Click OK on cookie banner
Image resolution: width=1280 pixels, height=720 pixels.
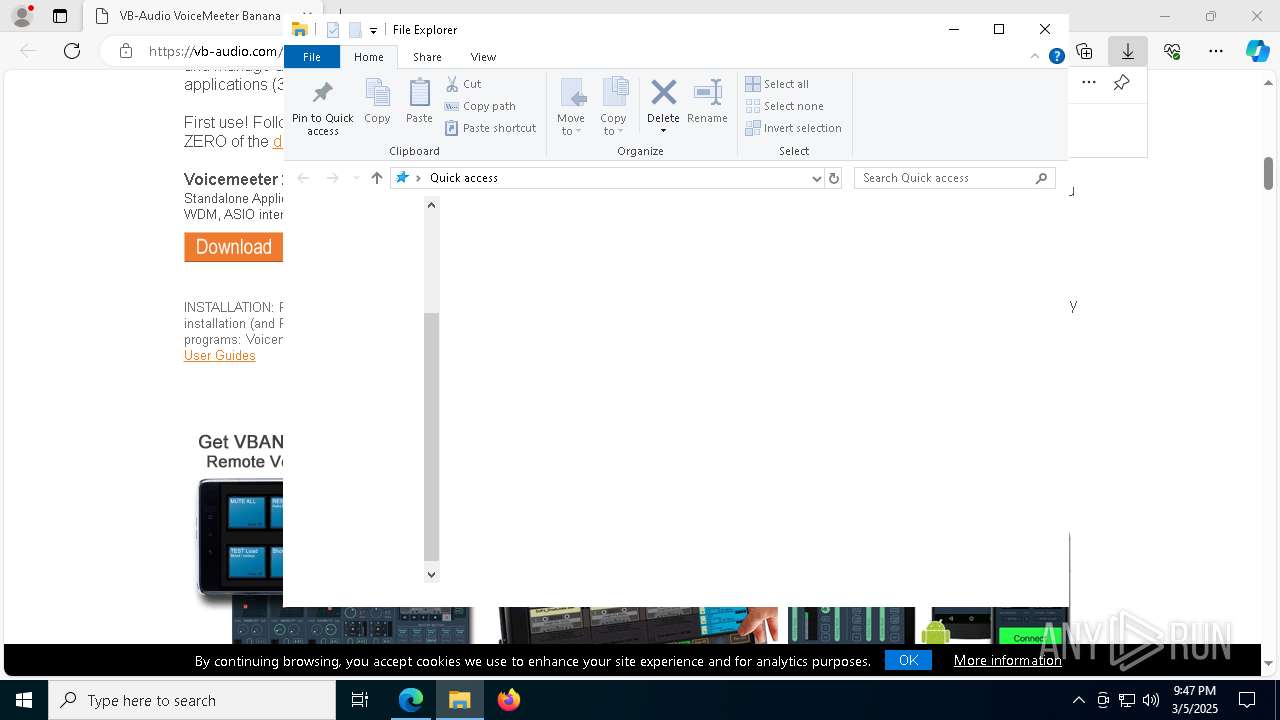[908, 660]
